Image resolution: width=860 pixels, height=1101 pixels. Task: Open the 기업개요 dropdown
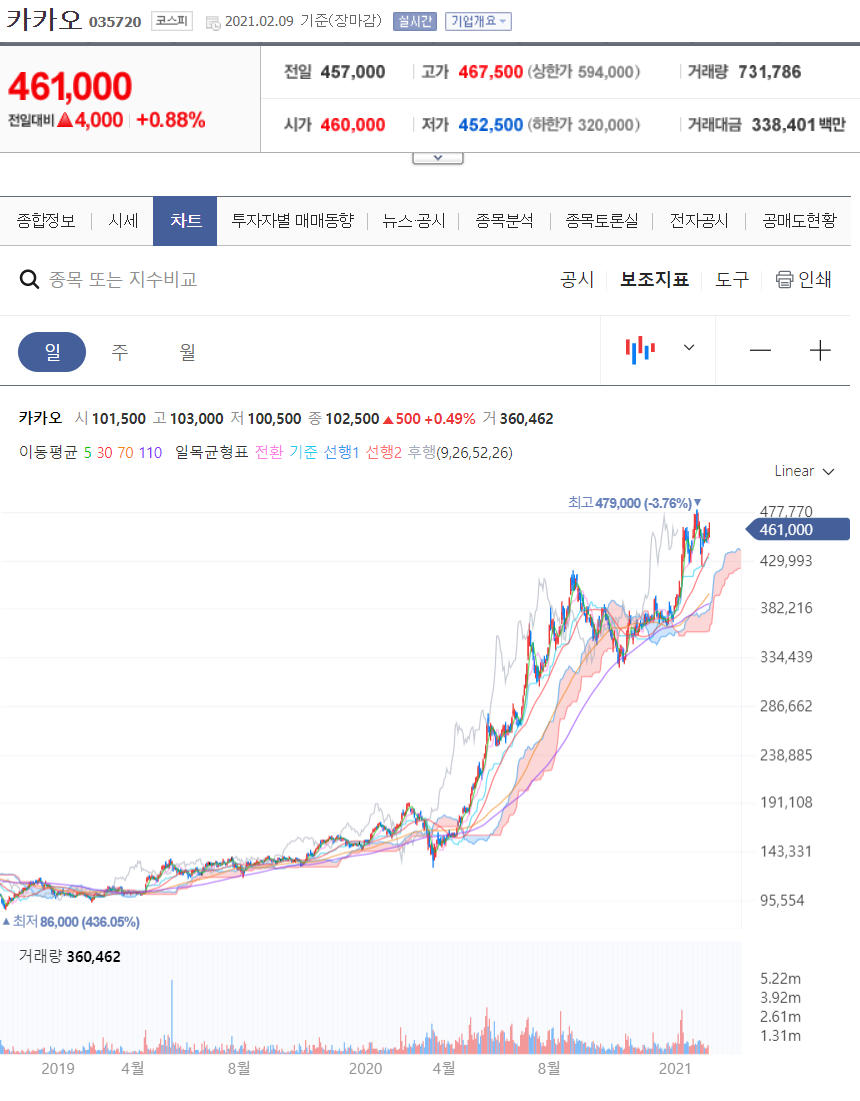pos(478,22)
